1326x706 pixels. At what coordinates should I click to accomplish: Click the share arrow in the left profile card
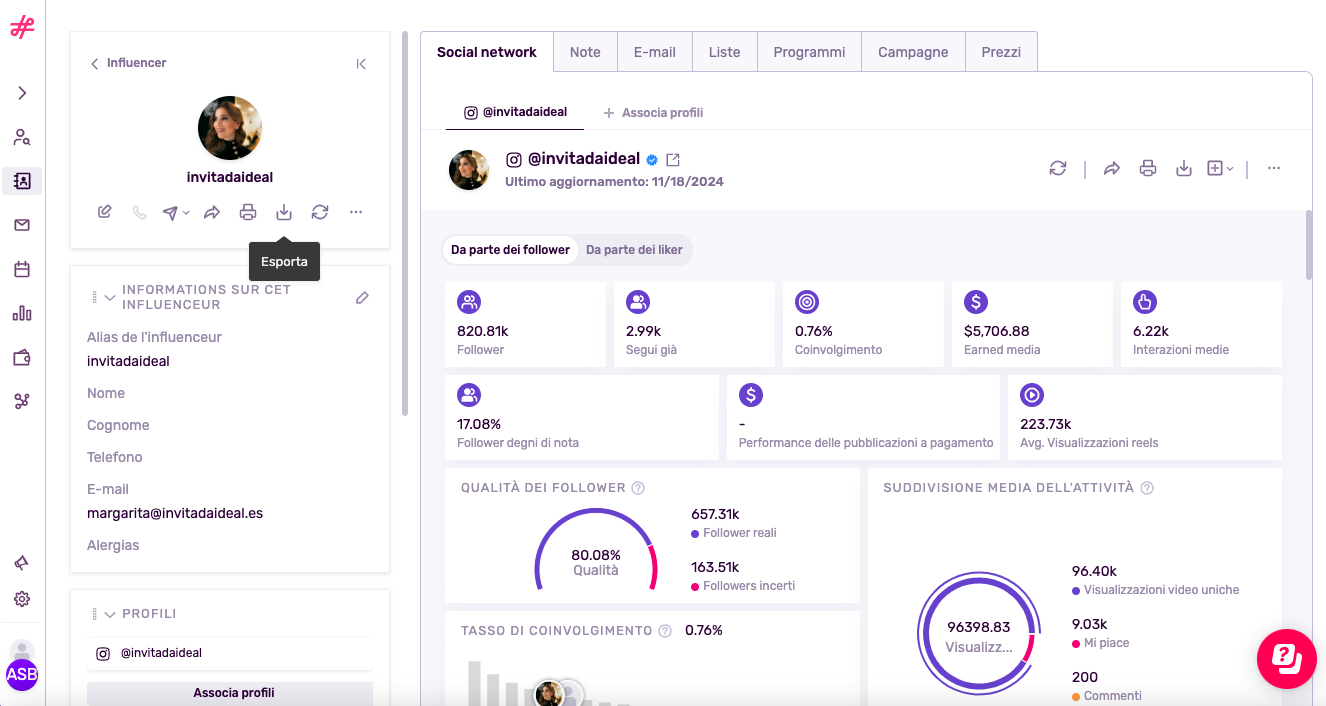pyautogui.click(x=212, y=212)
